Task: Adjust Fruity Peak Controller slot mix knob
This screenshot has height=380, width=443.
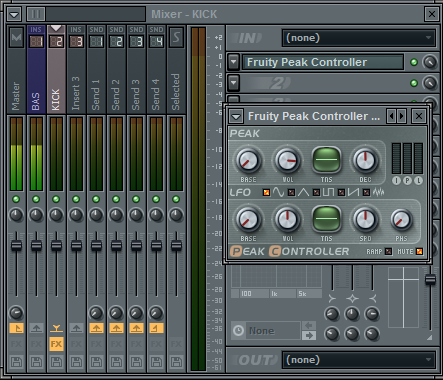Action: click(x=430, y=62)
